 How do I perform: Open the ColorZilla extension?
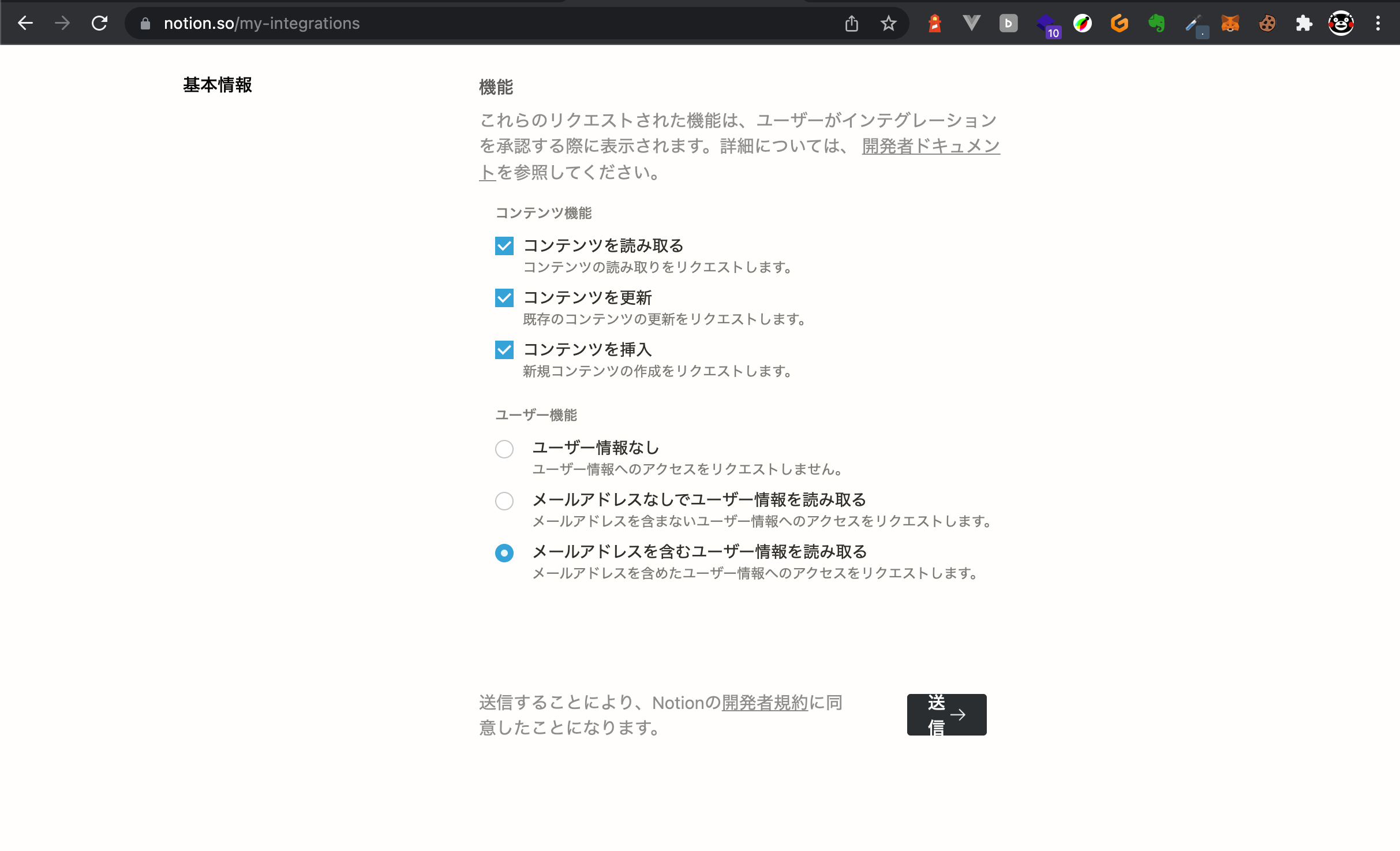[1083, 23]
